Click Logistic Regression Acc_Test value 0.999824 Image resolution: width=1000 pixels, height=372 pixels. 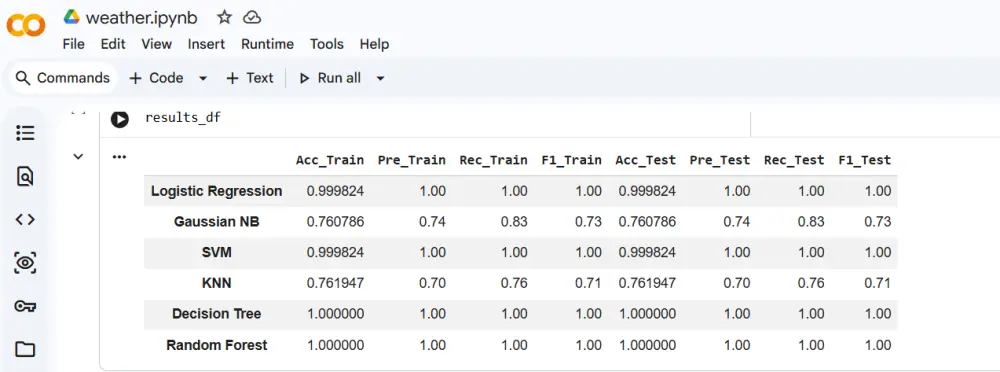click(647, 191)
